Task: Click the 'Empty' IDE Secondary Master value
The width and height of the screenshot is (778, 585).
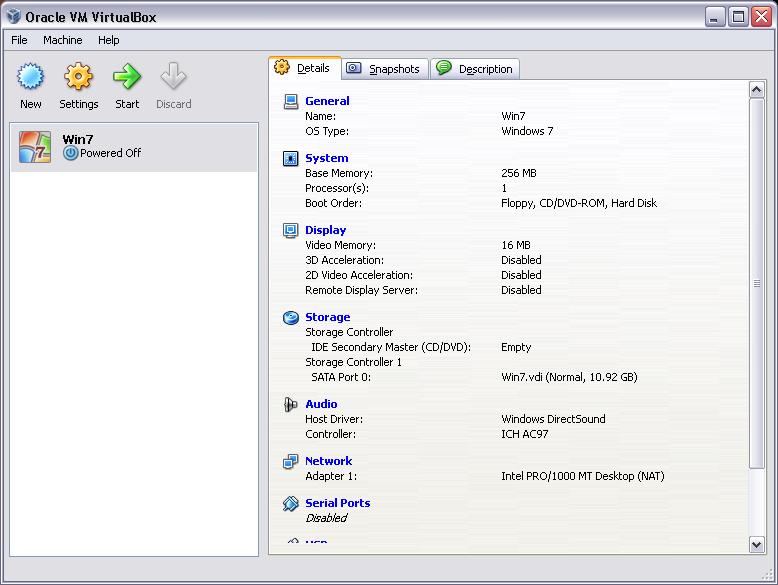Action: point(516,347)
